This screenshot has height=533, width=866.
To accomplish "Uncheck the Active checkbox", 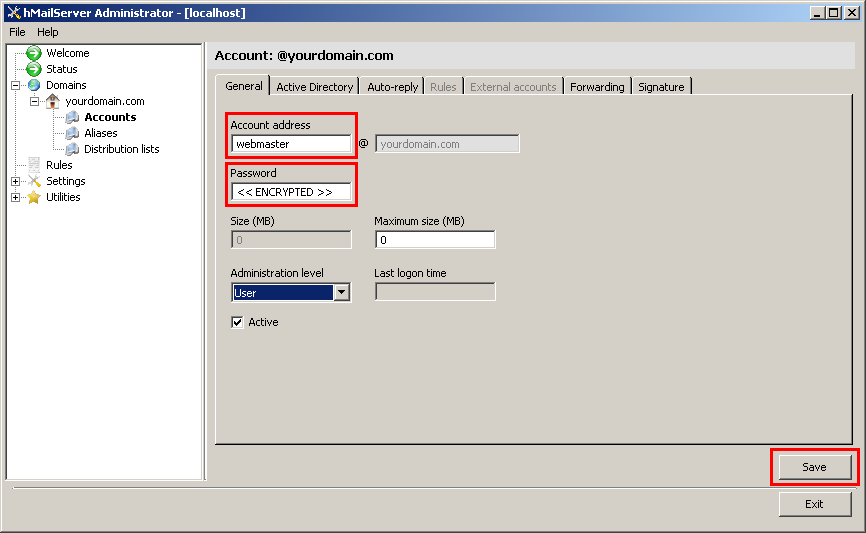I will [237, 323].
